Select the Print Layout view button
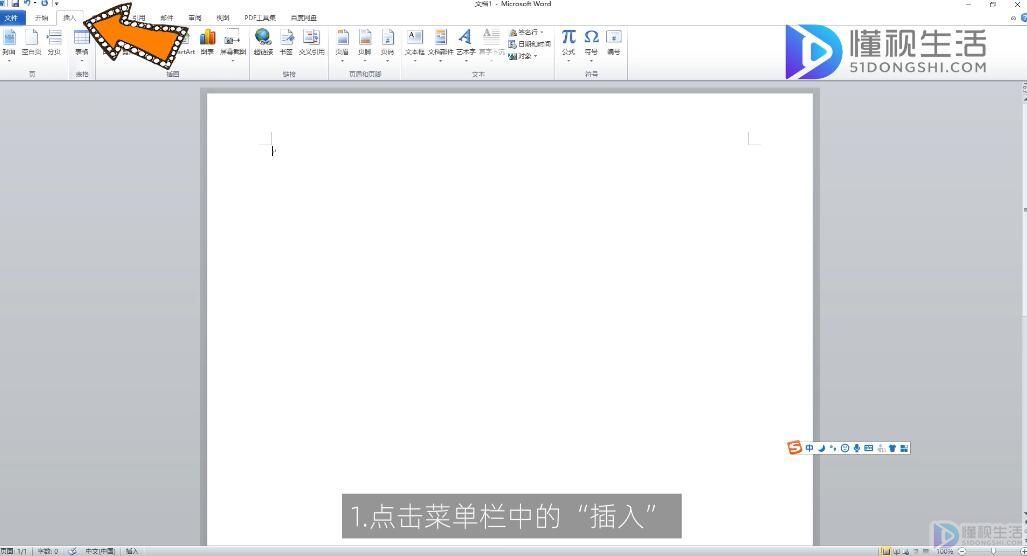Screen dimensions: 1027x556 click(886, 551)
